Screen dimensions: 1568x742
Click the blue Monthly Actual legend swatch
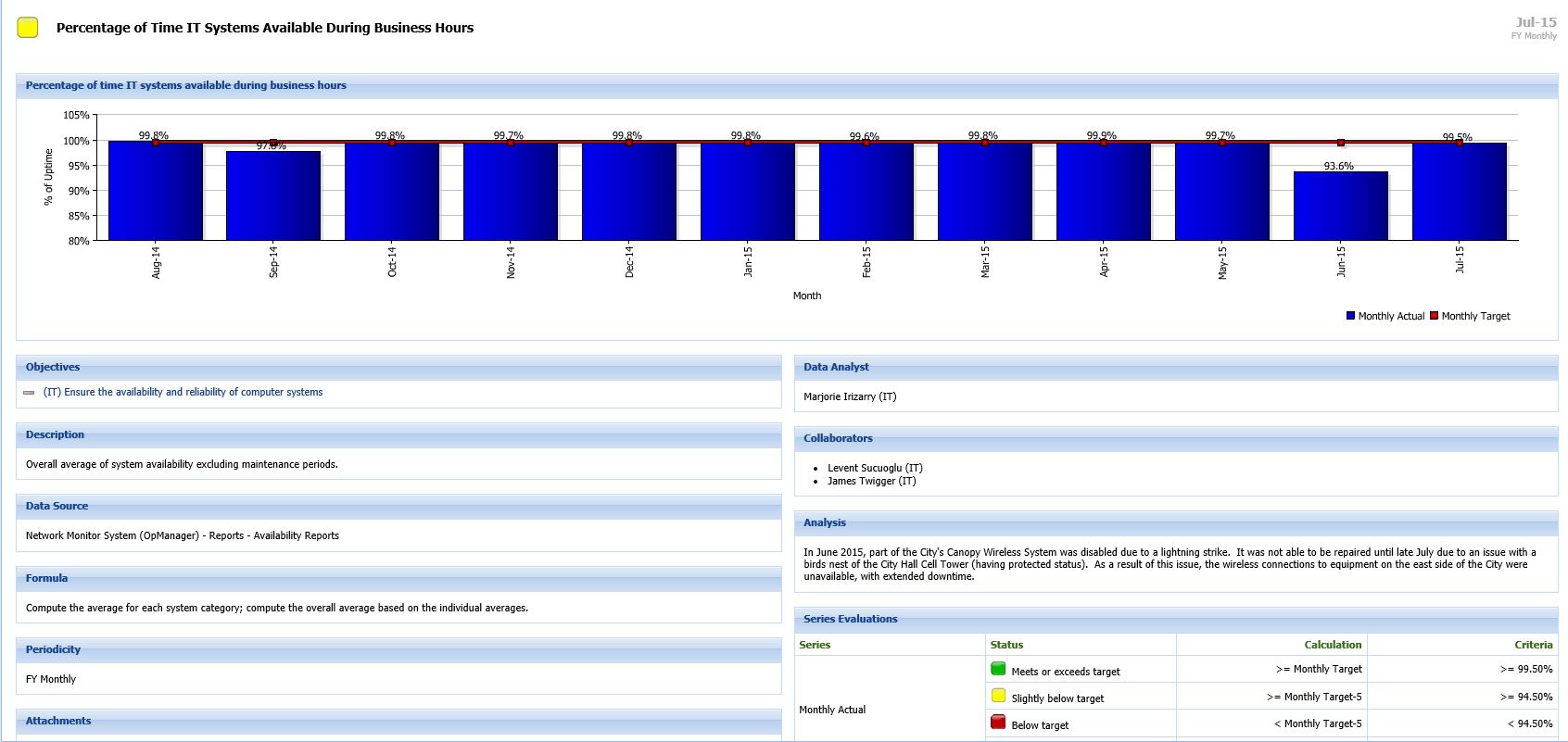(x=1350, y=316)
